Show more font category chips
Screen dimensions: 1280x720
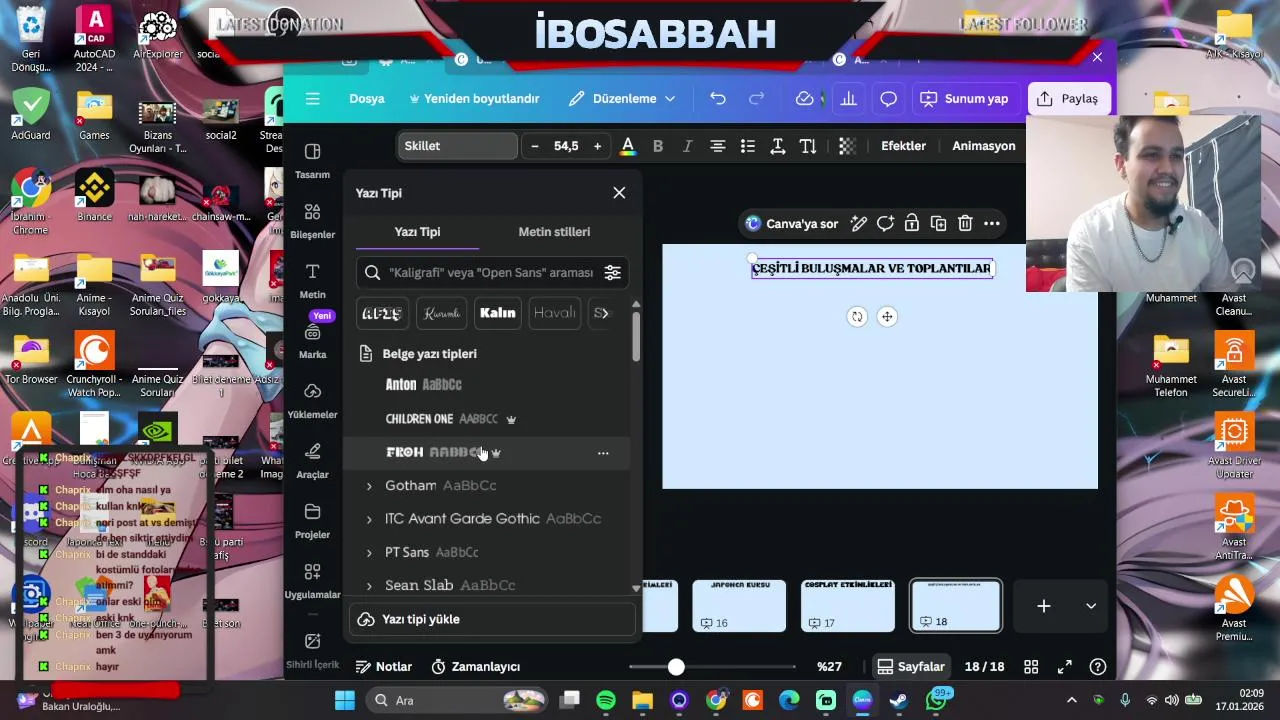[x=603, y=313]
